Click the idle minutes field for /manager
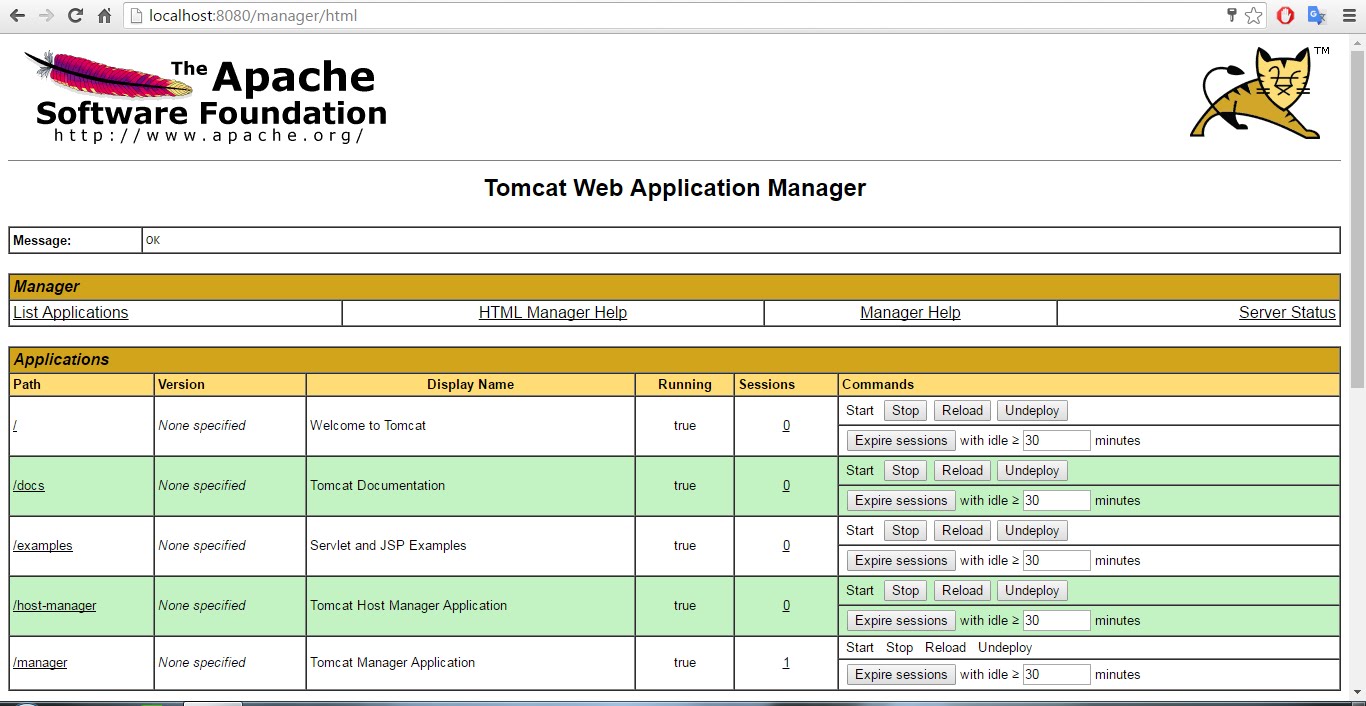The height and width of the screenshot is (706, 1366). click(x=1055, y=675)
